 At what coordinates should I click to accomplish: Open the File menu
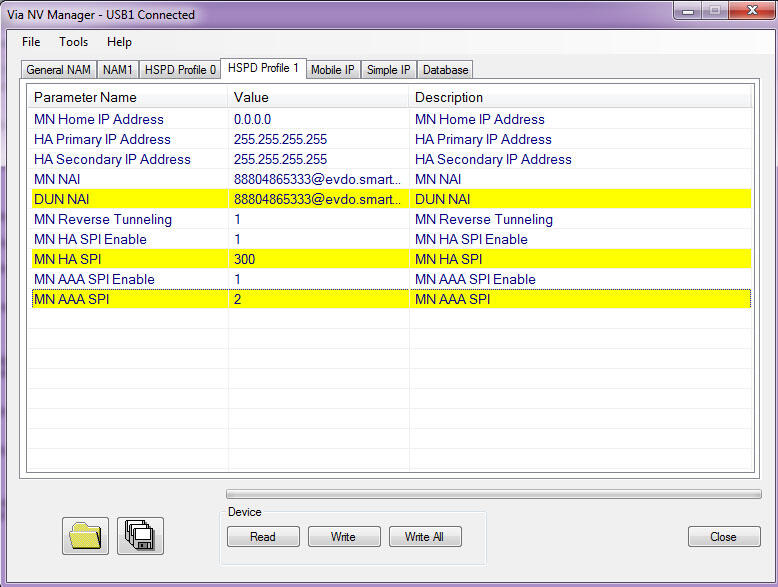[31, 42]
